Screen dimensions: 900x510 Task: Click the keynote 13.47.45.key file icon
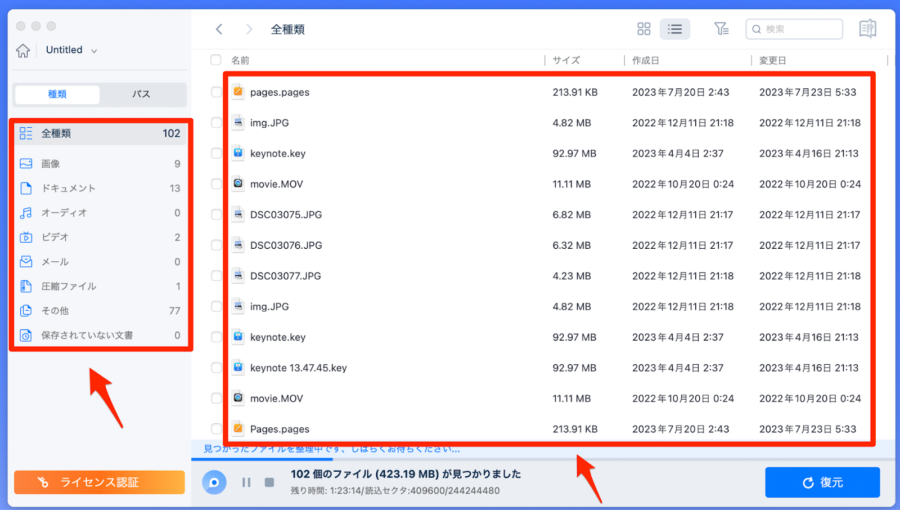pyautogui.click(x=238, y=368)
